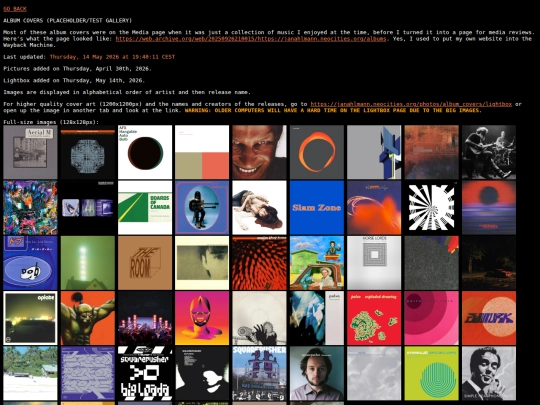The width and height of the screenshot is (540, 405).
Task: Open the Squarepusher blue building cover
Action: (x=259, y=373)
